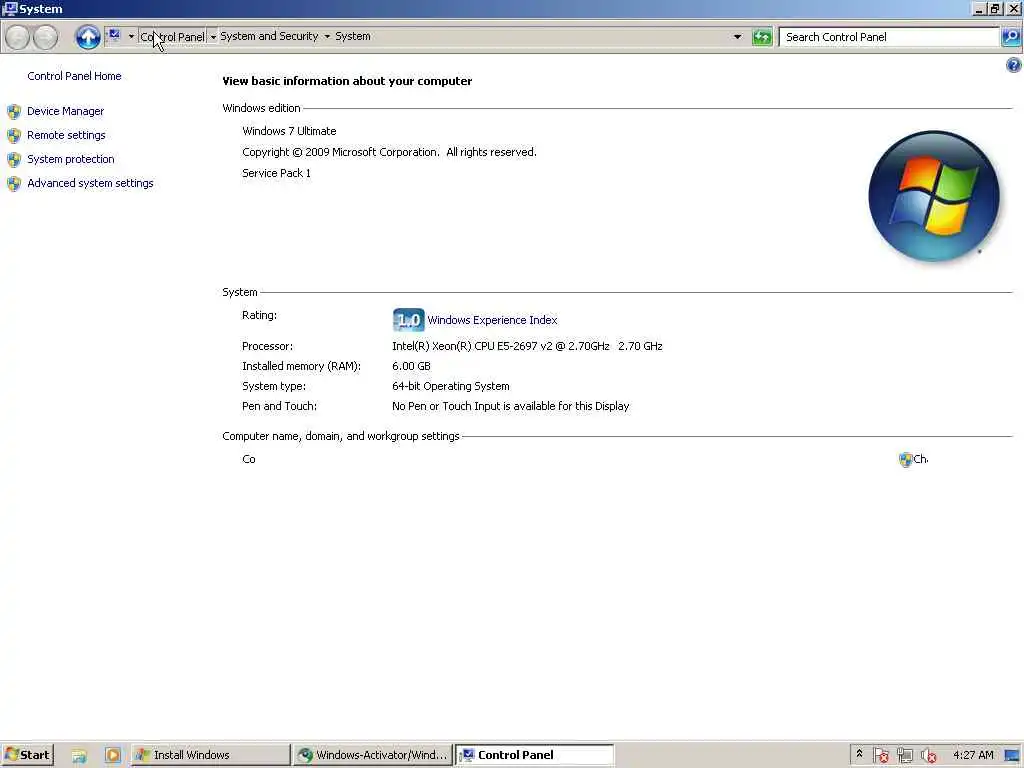Open Help via blue question mark icon
Screen dimensions: 1024x768
(x=1013, y=65)
